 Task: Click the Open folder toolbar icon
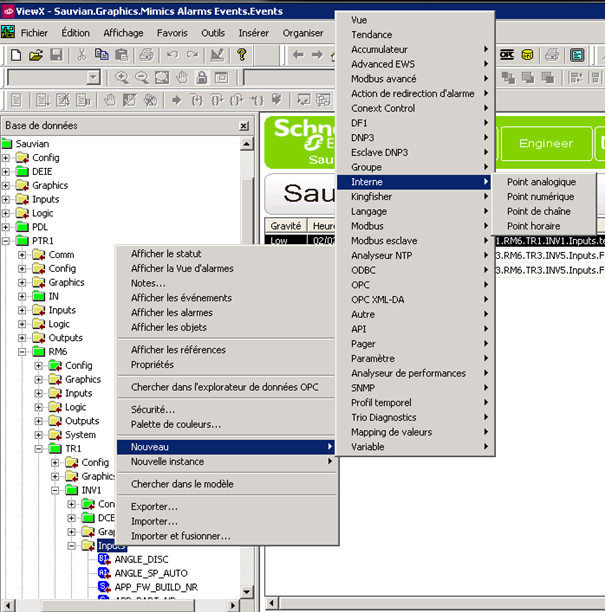point(36,54)
